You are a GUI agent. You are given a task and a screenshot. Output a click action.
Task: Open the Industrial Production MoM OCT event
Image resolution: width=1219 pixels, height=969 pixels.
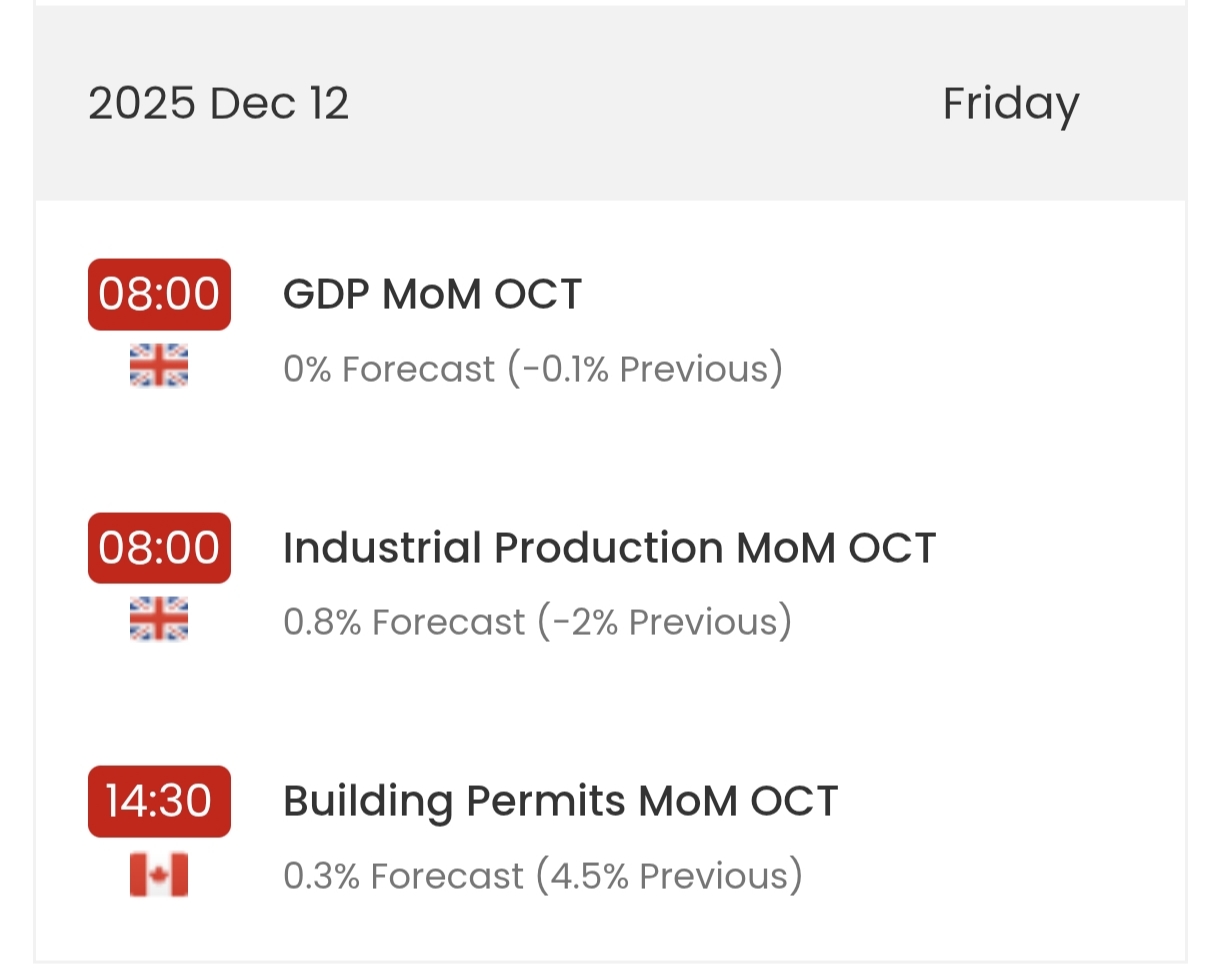tap(609, 548)
